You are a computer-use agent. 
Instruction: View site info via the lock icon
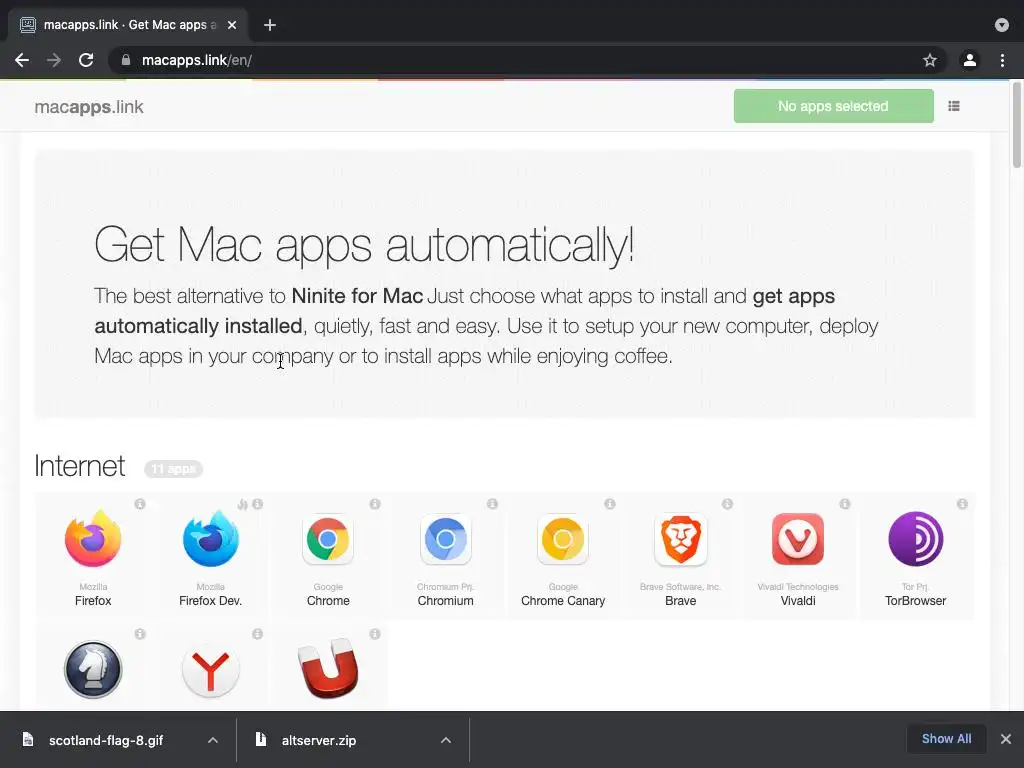126,60
